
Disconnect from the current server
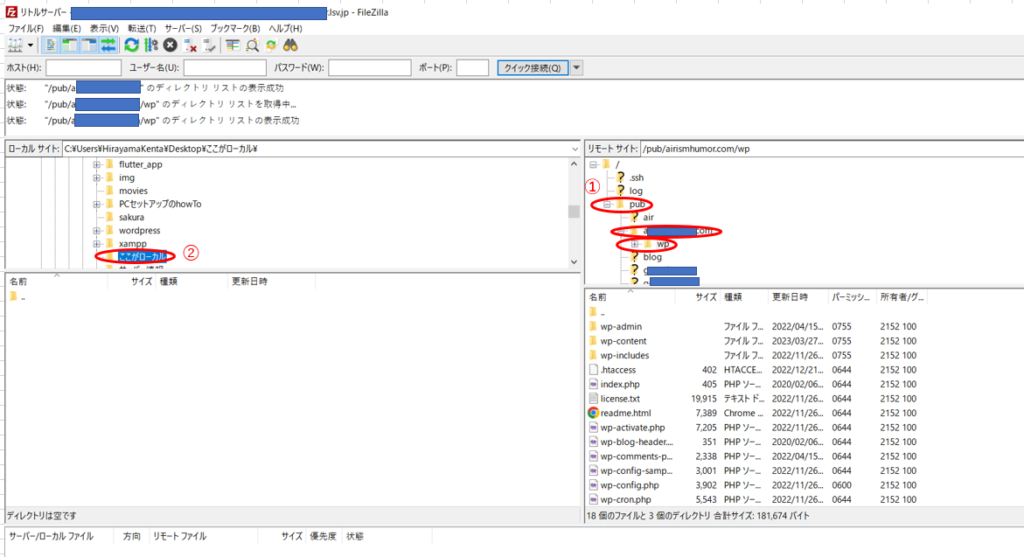click(190, 45)
